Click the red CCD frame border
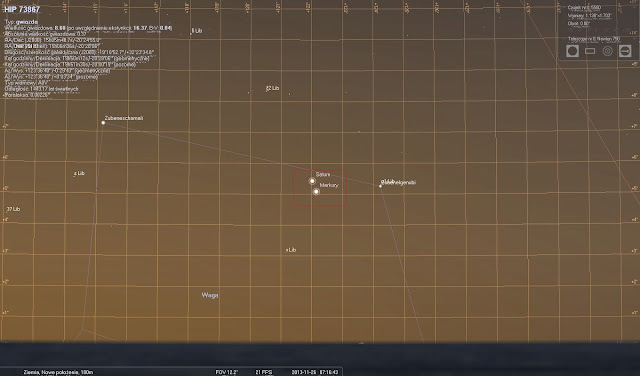 point(320,170)
